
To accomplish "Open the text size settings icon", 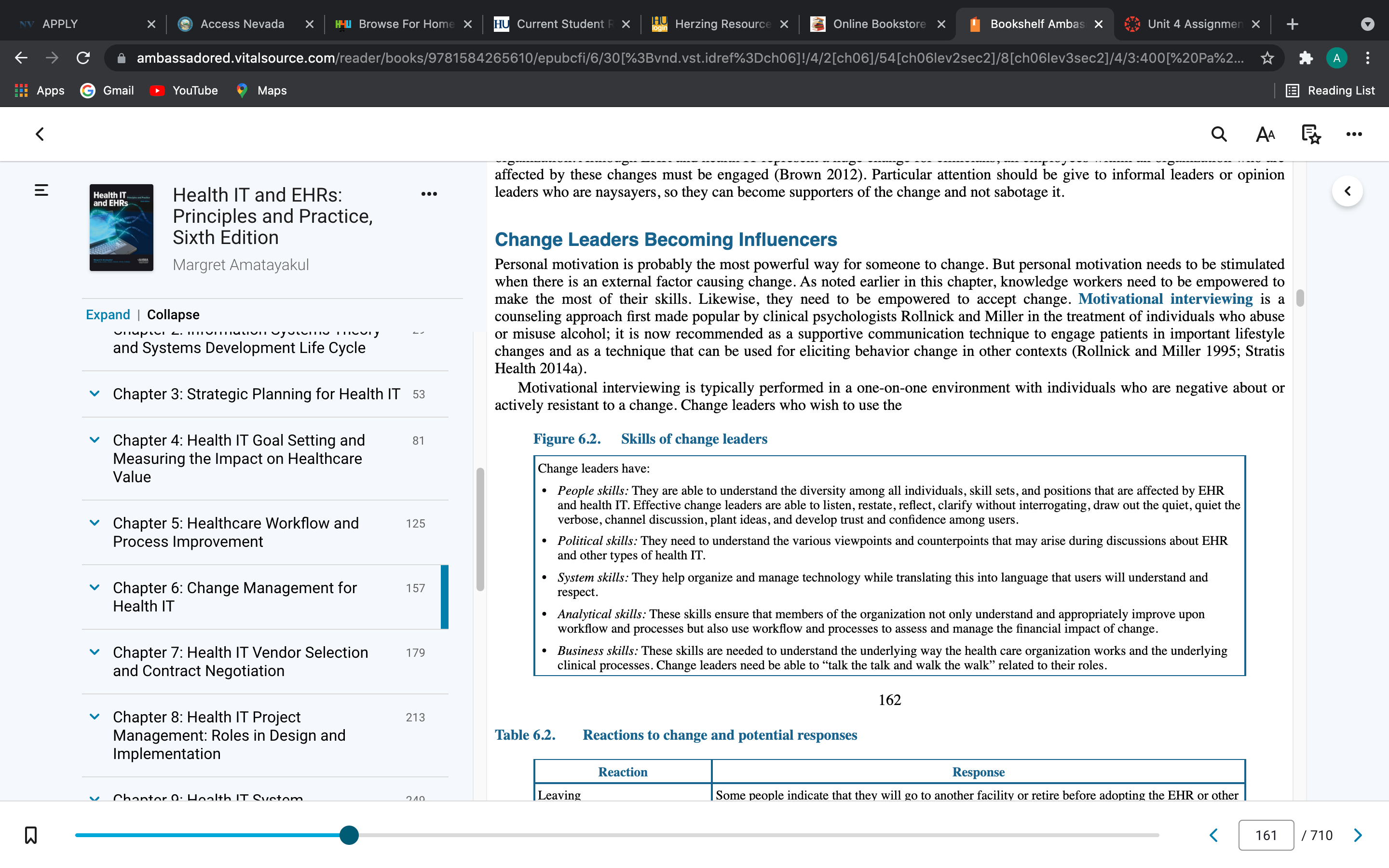I will 1265,135.
